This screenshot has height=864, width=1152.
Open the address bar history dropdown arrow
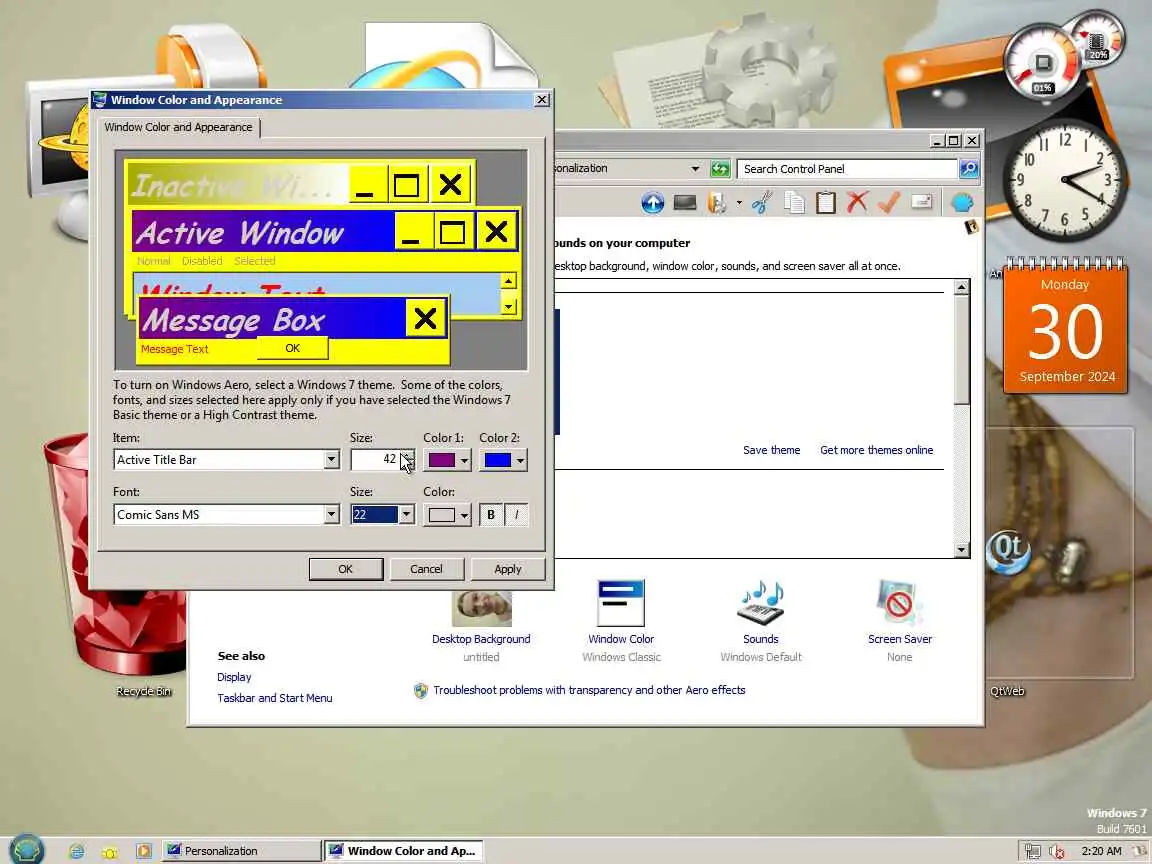[695, 169]
